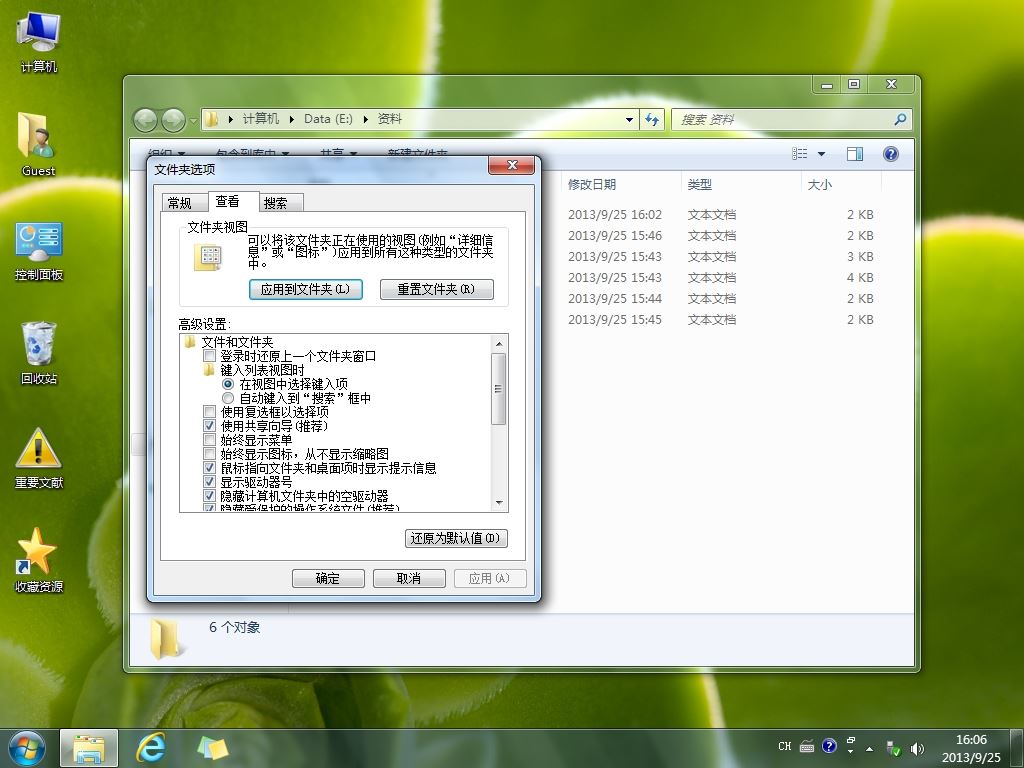This screenshot has height=768, width=1024.
Task: Expand arrow after 计算机 in address path
Action: [x=291, y=119]
